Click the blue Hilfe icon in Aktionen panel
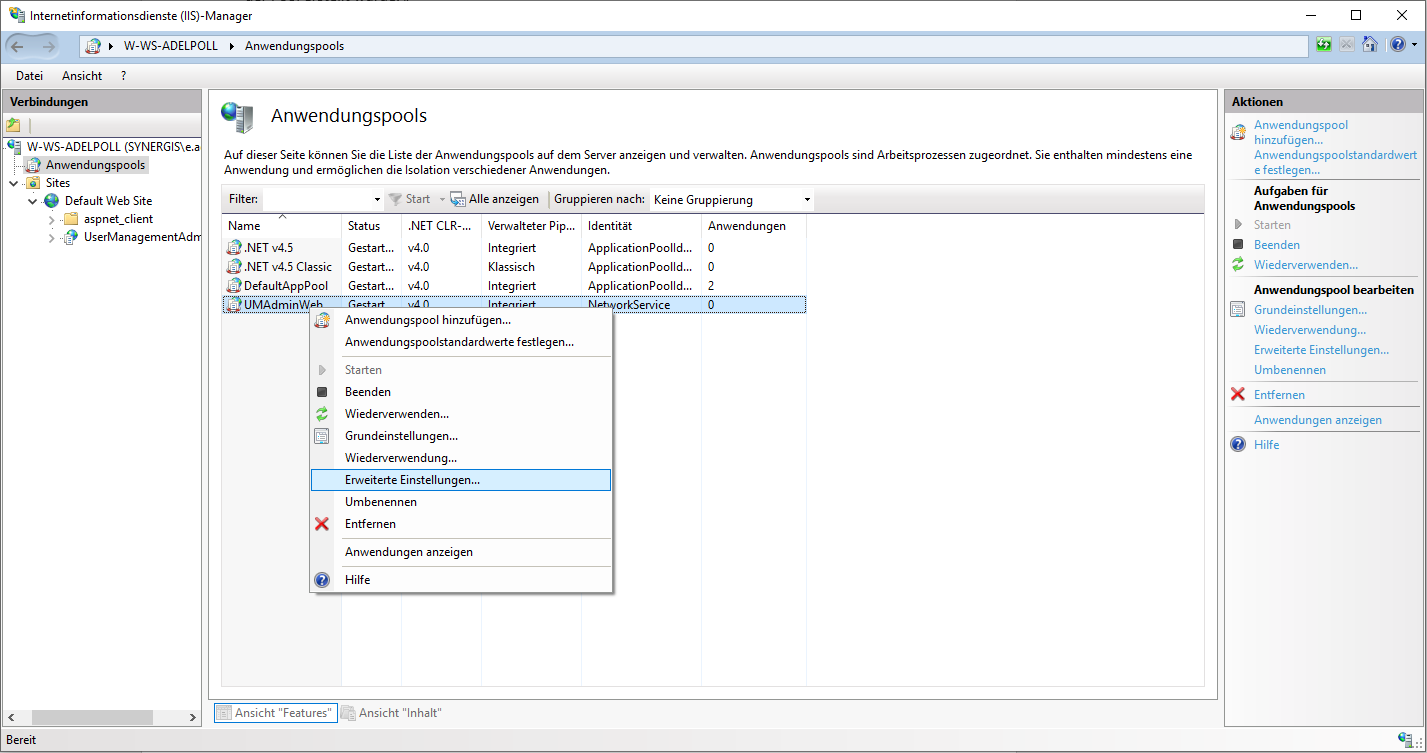 [x=1238, y=445]
